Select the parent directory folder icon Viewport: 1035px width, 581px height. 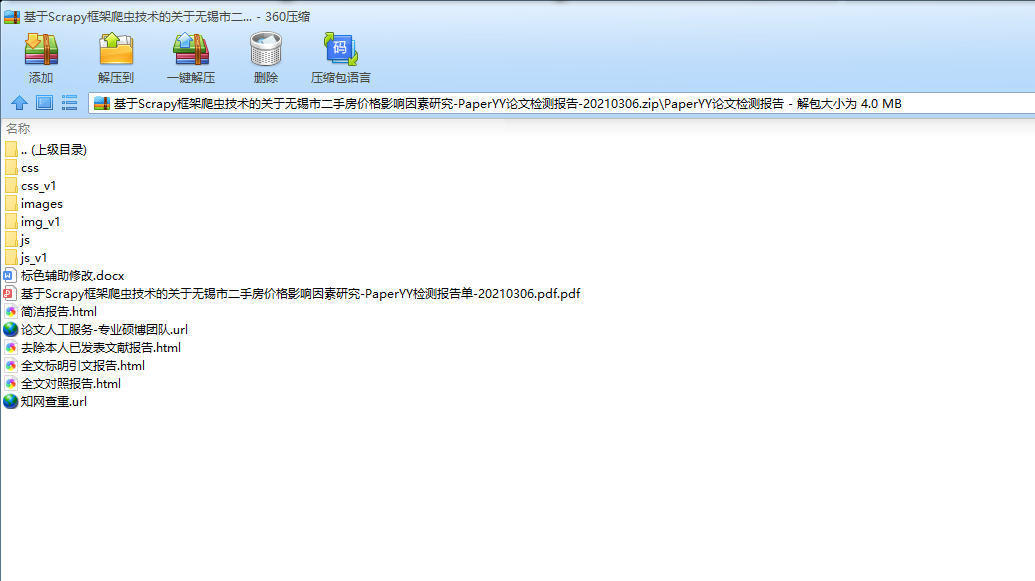pos(11,150)
